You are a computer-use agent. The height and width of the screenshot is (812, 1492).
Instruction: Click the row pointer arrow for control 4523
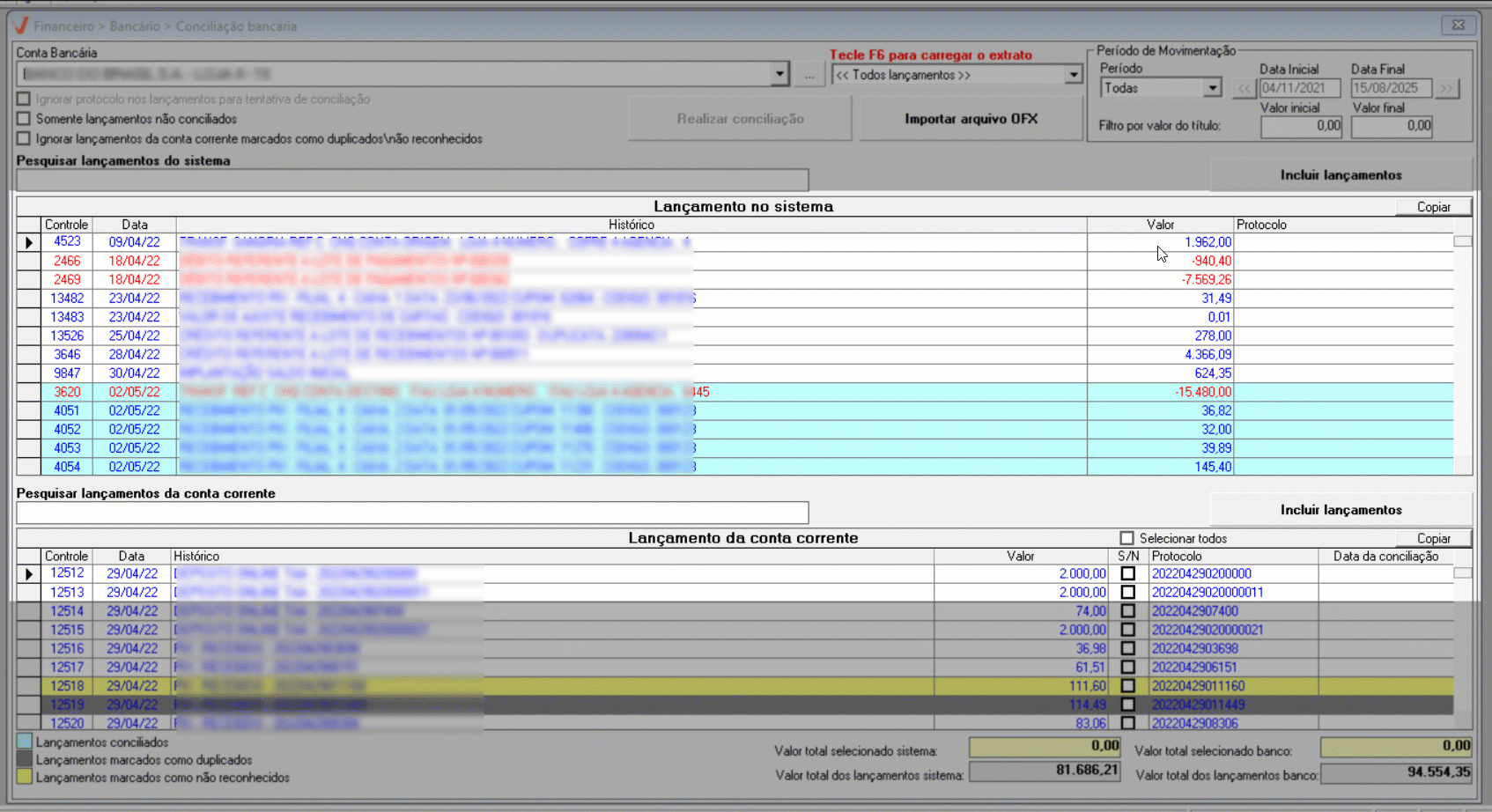[29, 242]
